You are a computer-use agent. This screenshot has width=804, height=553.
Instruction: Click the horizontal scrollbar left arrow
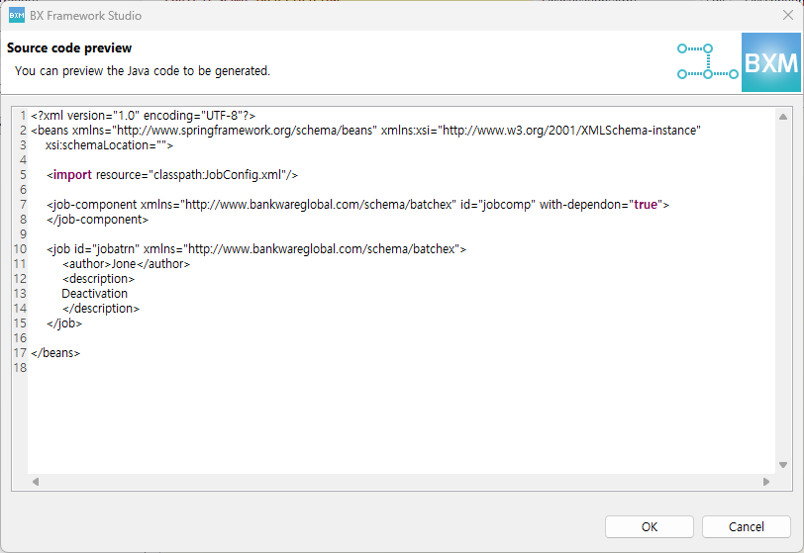(x=36, y=482)
